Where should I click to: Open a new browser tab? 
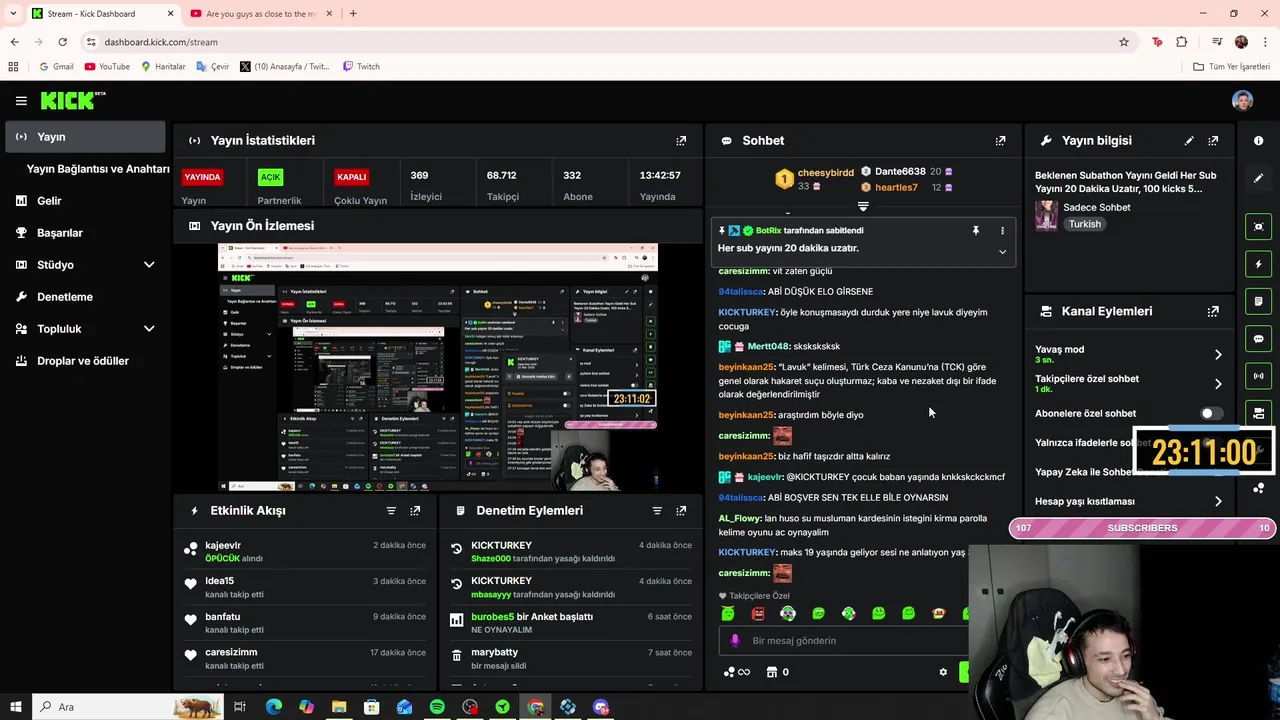pyautogui.click(x=353, y=14)
